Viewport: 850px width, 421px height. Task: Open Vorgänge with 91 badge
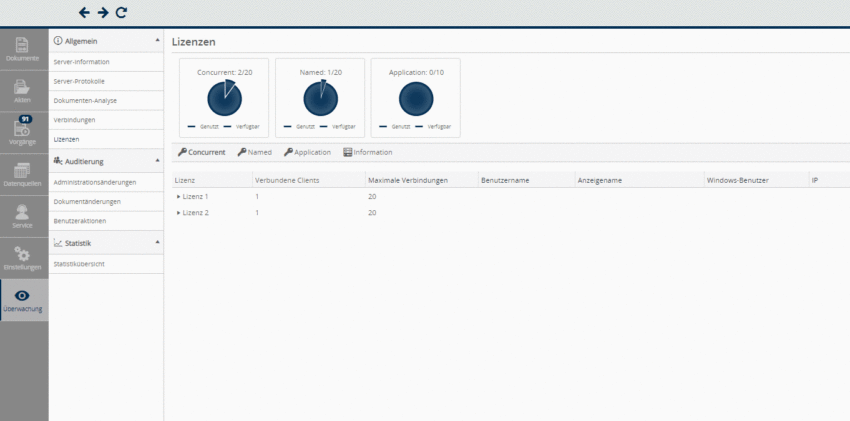[x=23, y=132]
